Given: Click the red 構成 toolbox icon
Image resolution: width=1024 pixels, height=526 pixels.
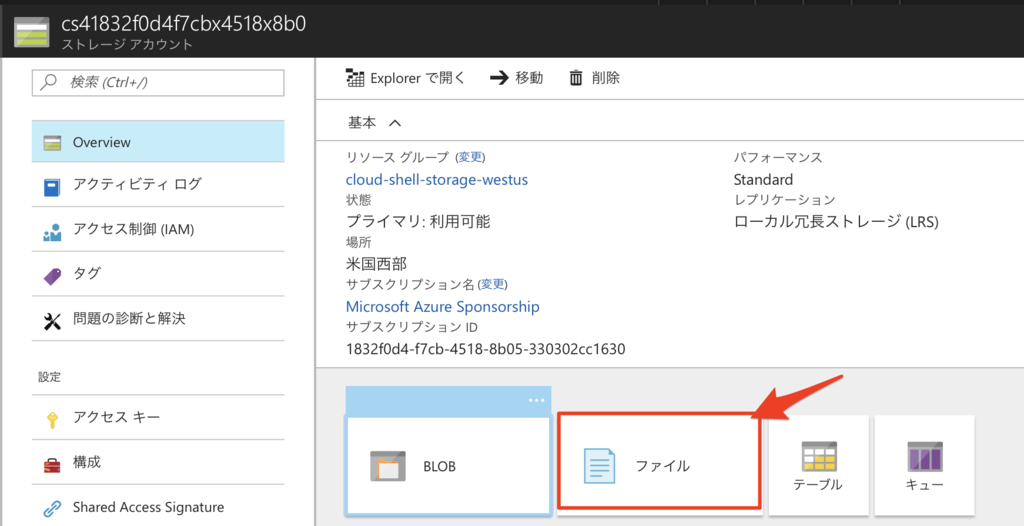Looking at the screenshot, I should 52,465.
